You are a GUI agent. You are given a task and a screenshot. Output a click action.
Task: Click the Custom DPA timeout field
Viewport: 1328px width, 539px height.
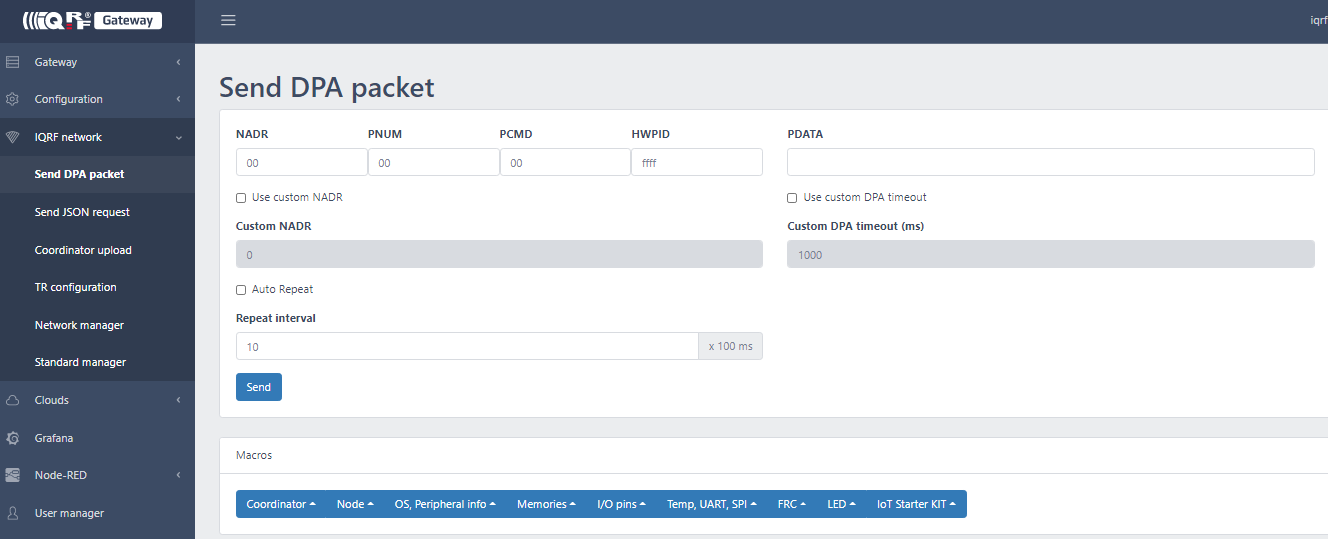tap(1051, 254)
